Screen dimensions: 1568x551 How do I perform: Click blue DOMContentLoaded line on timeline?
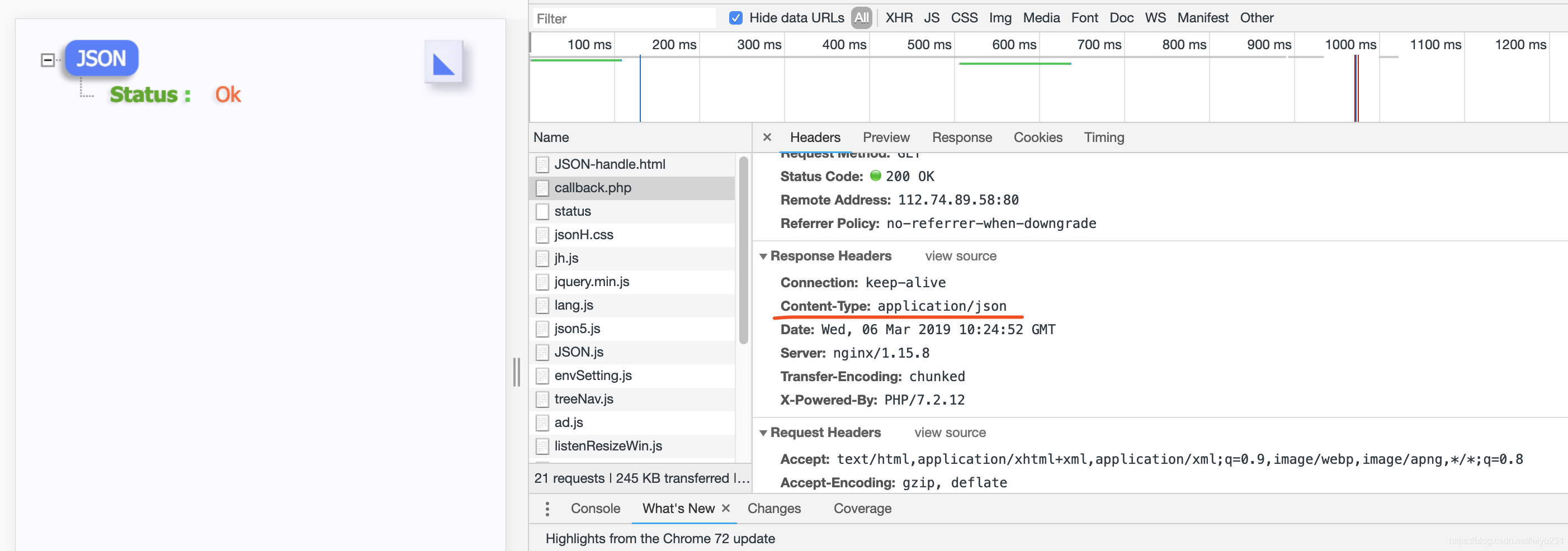(x=640, y=88)
